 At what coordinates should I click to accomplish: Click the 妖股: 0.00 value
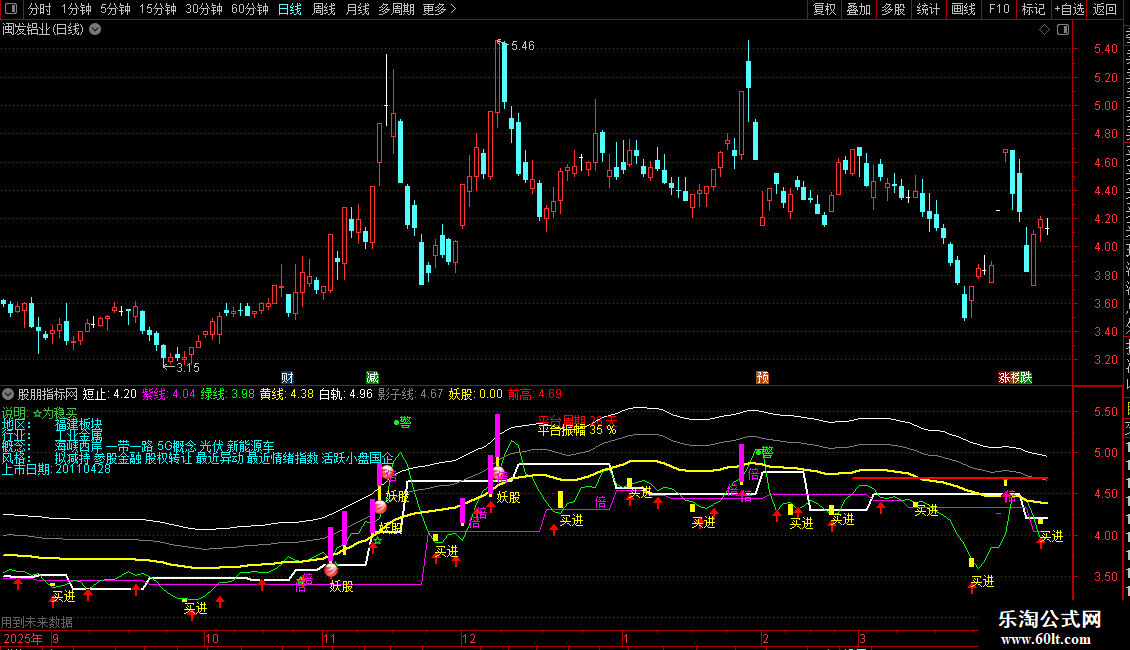pyautogui.click(x=476, y=394)
